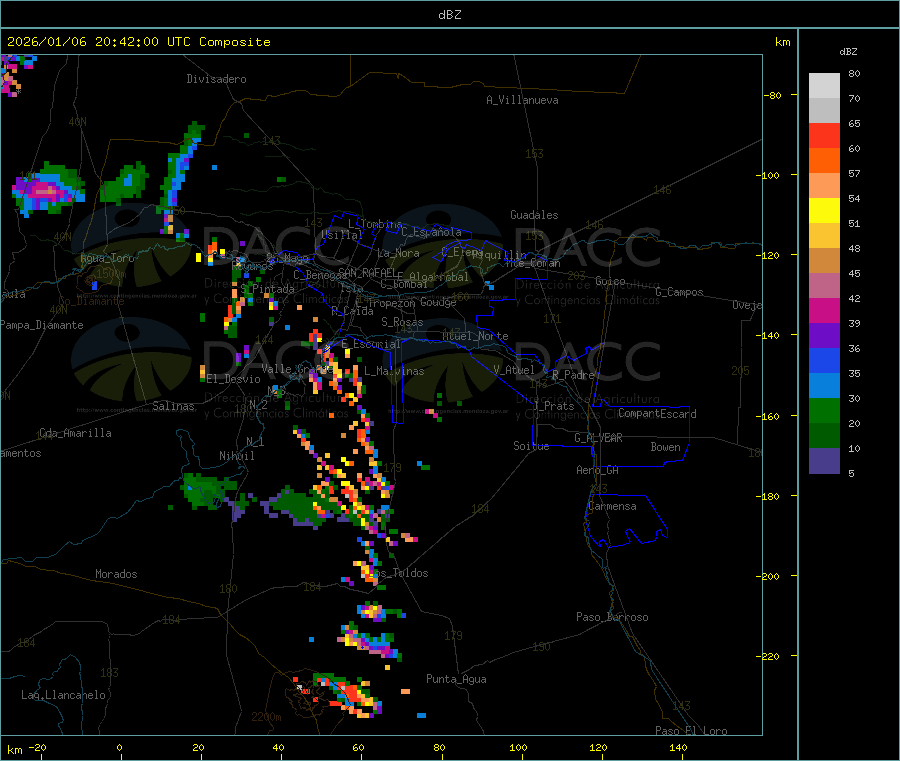The width and height of the screenshot is (900, 761).
Task: Click the Lag.Llancanelo label
Action: tap(63, 695)
